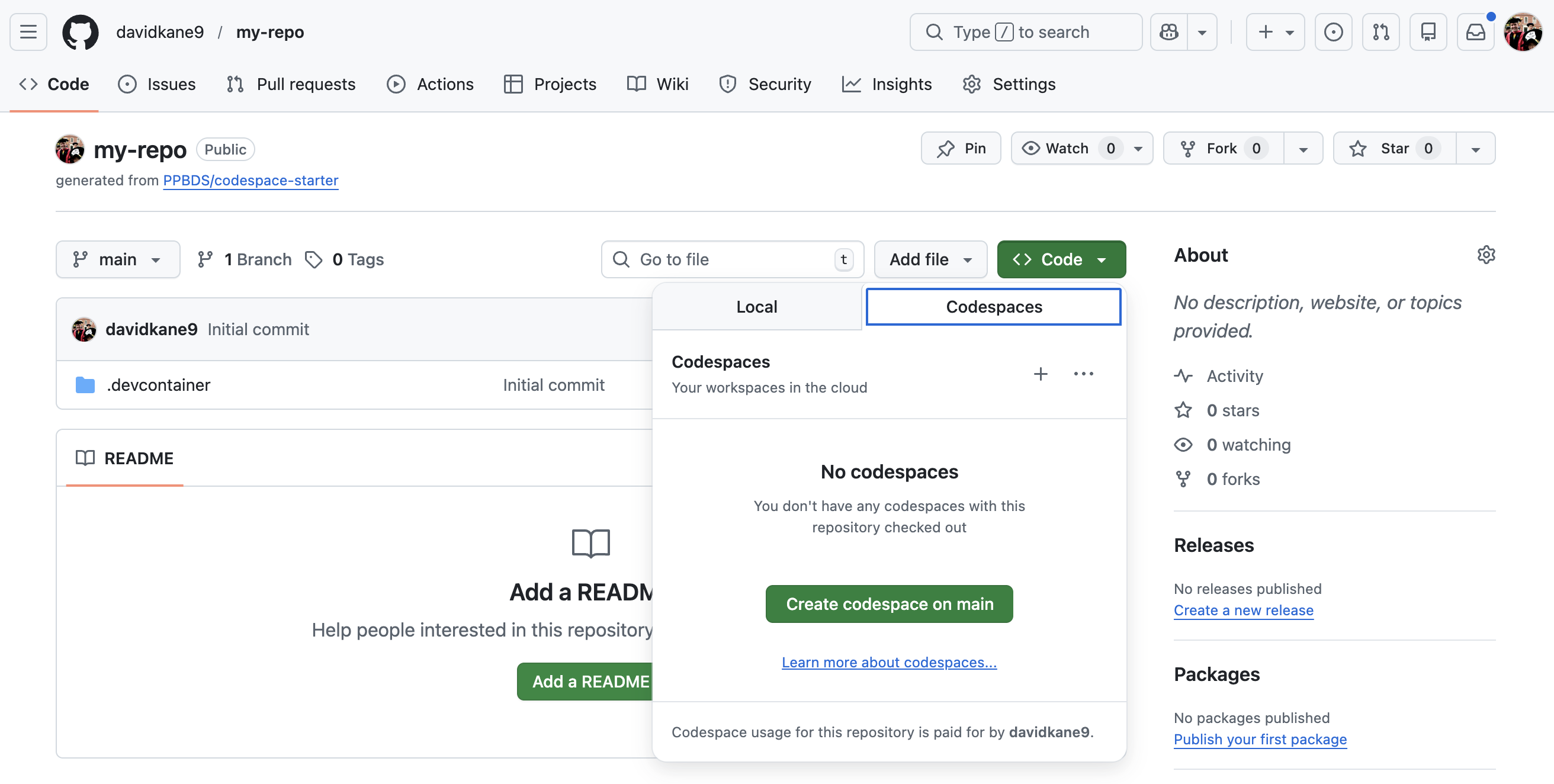Open the Add file dropdown
The image size is (1554, 784).
[x=930, y=259]
